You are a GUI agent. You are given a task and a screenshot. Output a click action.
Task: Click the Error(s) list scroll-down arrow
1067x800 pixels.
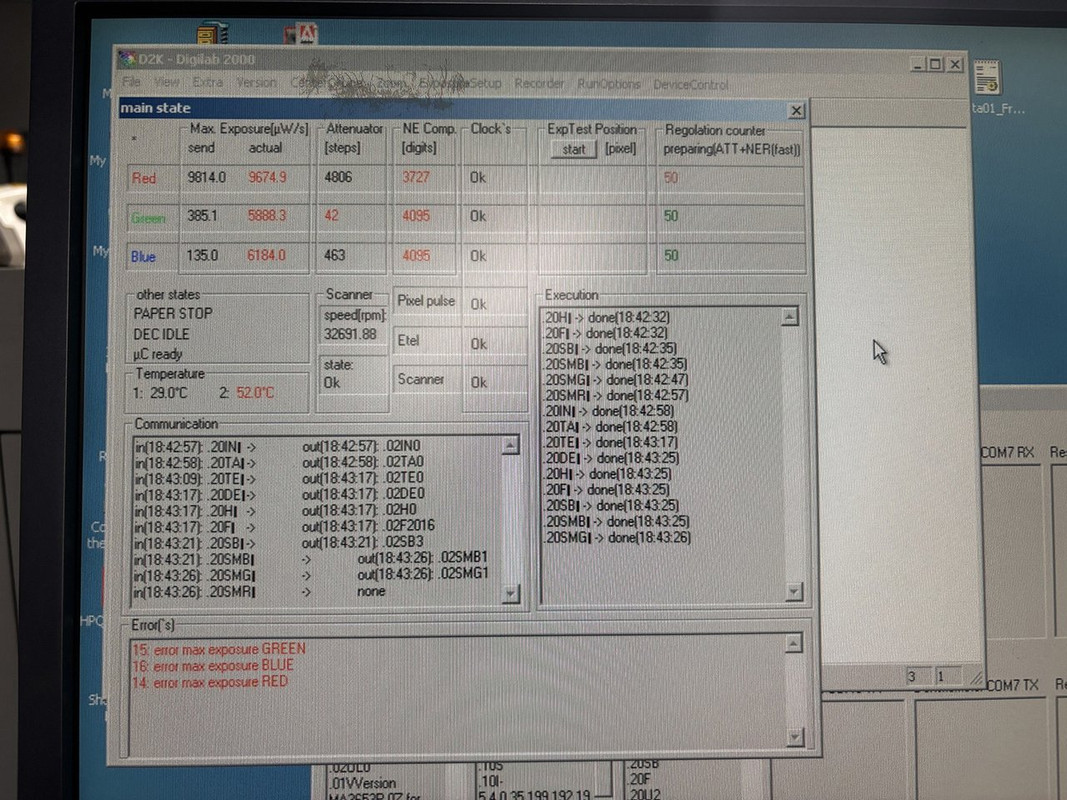coord(795,737)
